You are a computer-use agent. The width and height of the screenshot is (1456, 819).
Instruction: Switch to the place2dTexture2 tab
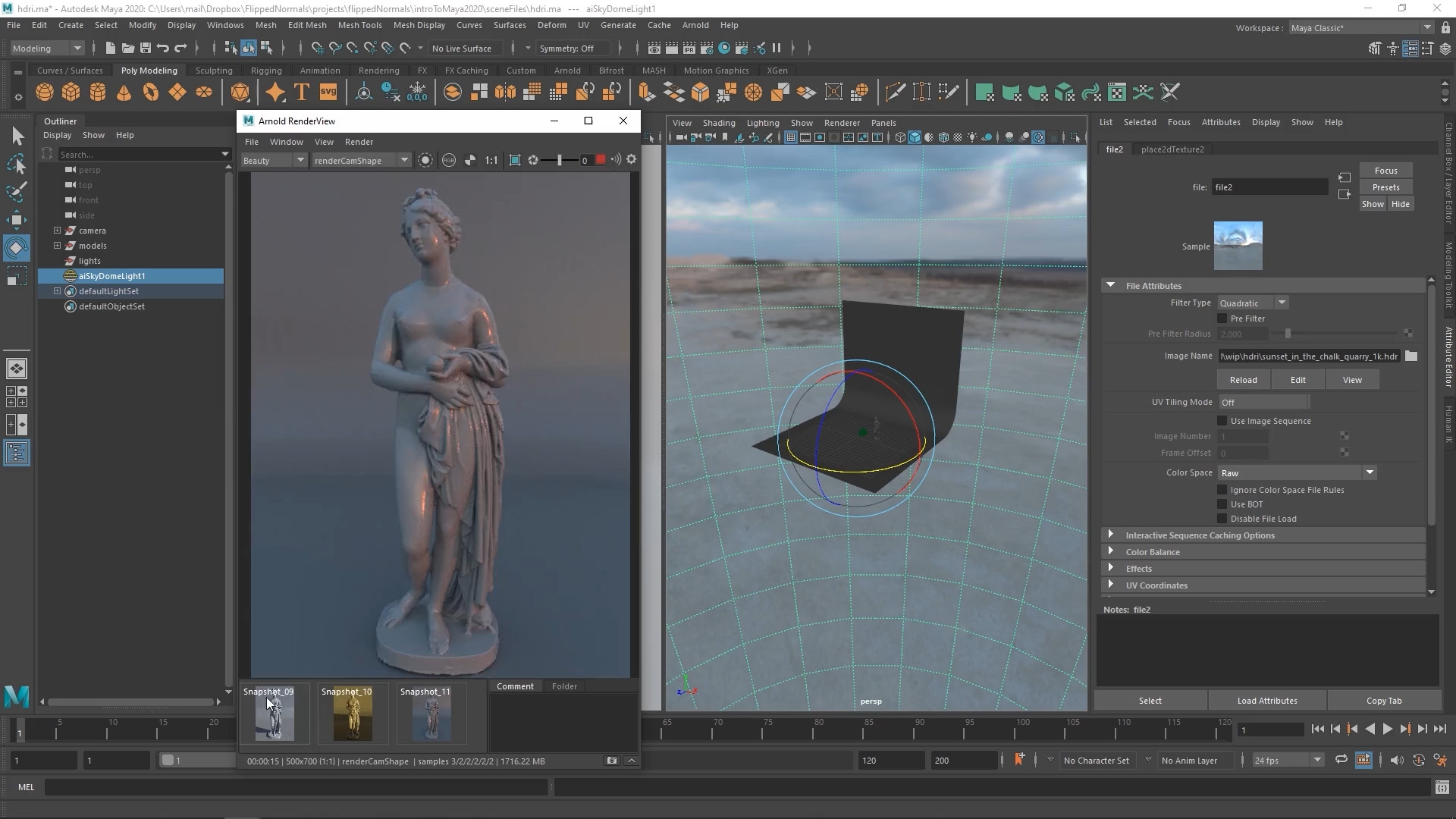(x=1172, y=149)
